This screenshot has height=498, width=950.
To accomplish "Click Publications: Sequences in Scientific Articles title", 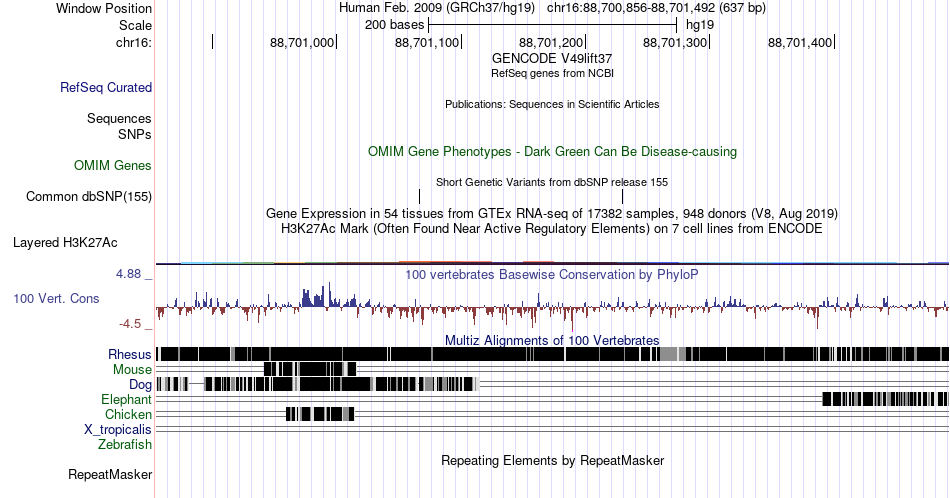I will (x=552, y=104).
